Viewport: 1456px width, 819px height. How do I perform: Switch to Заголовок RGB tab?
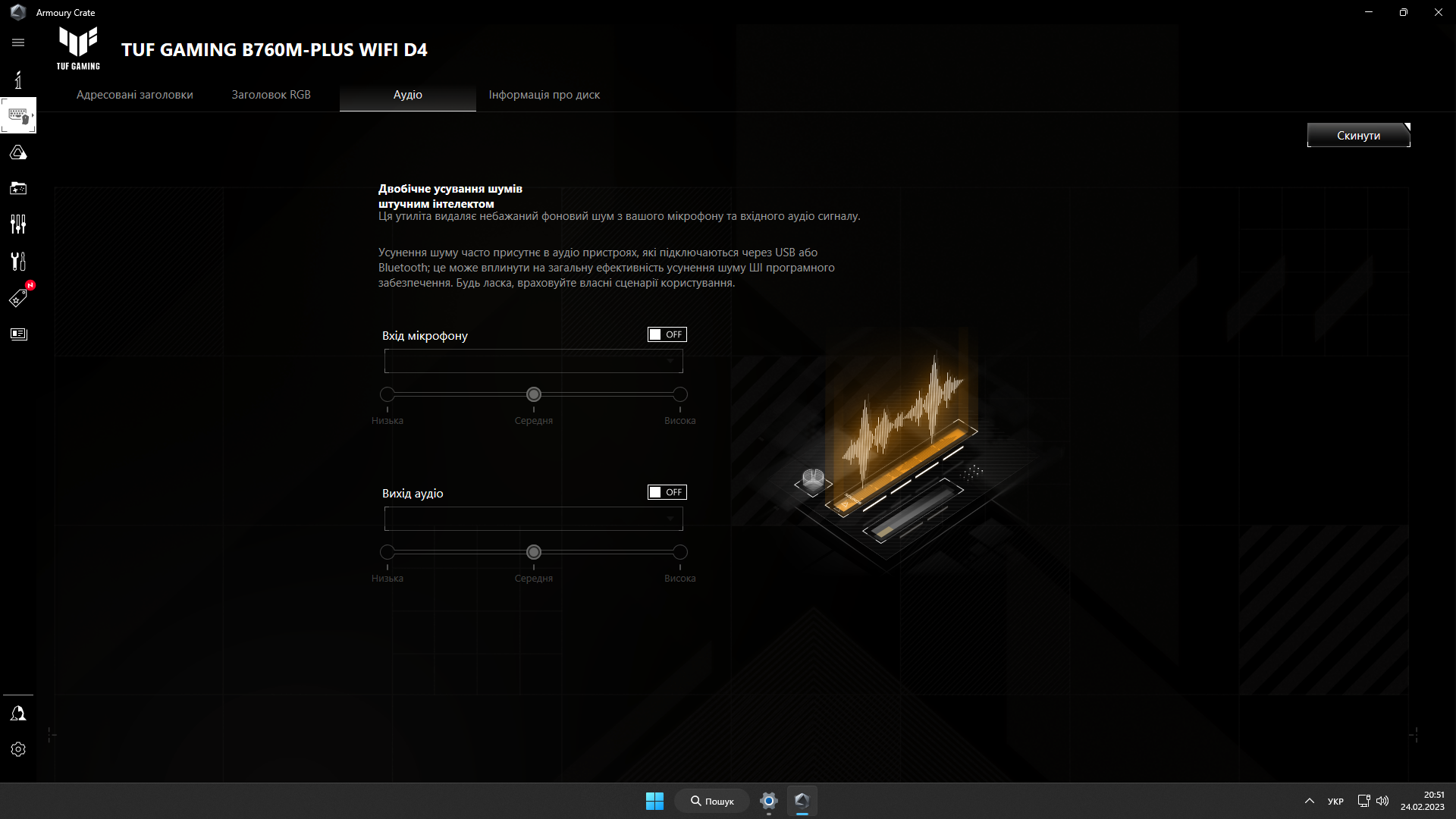pos(271,95)
